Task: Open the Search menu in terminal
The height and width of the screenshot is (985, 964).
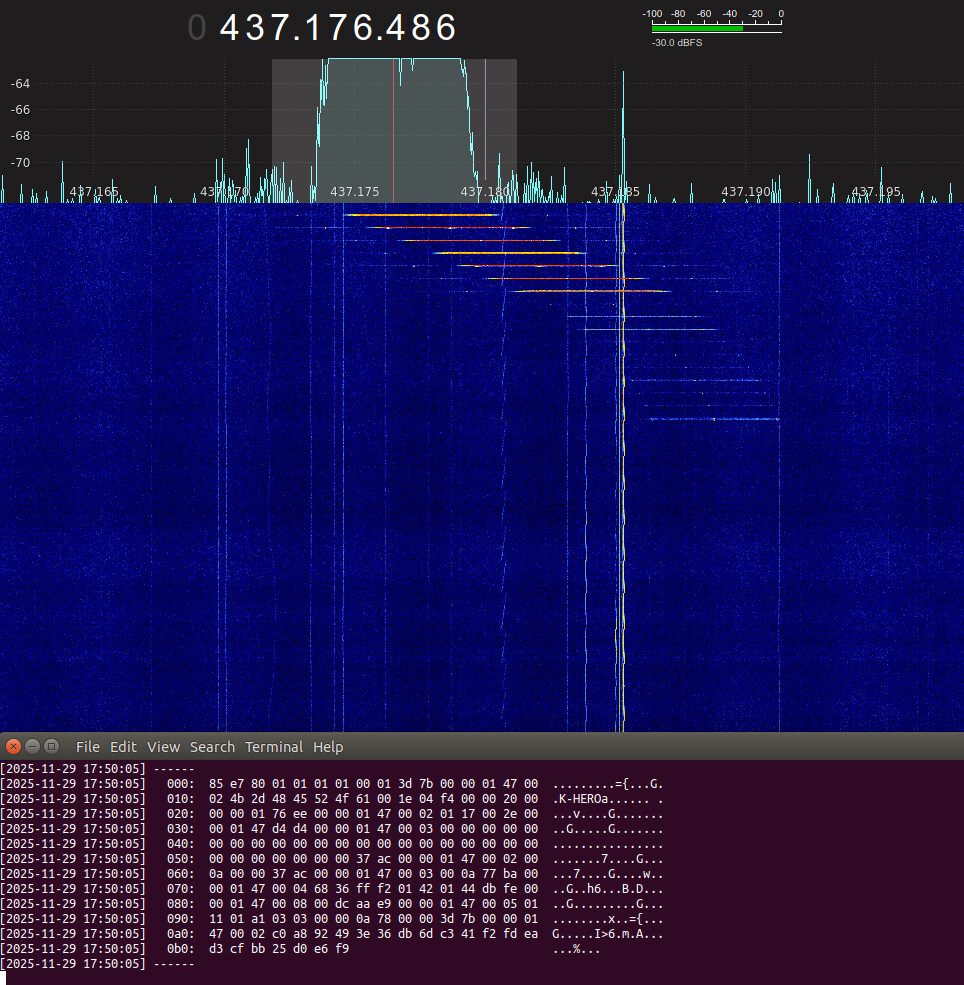Action: click(x=212, y=747)
